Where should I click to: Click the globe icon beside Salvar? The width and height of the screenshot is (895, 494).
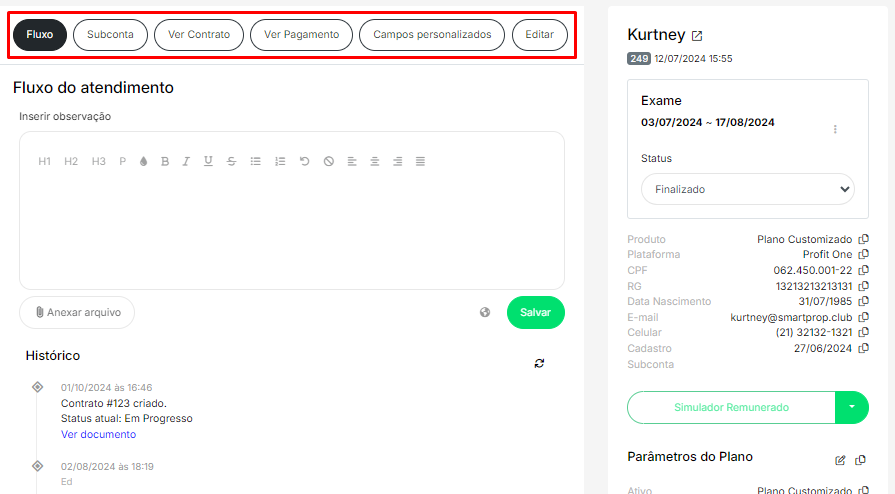[485, 312]
